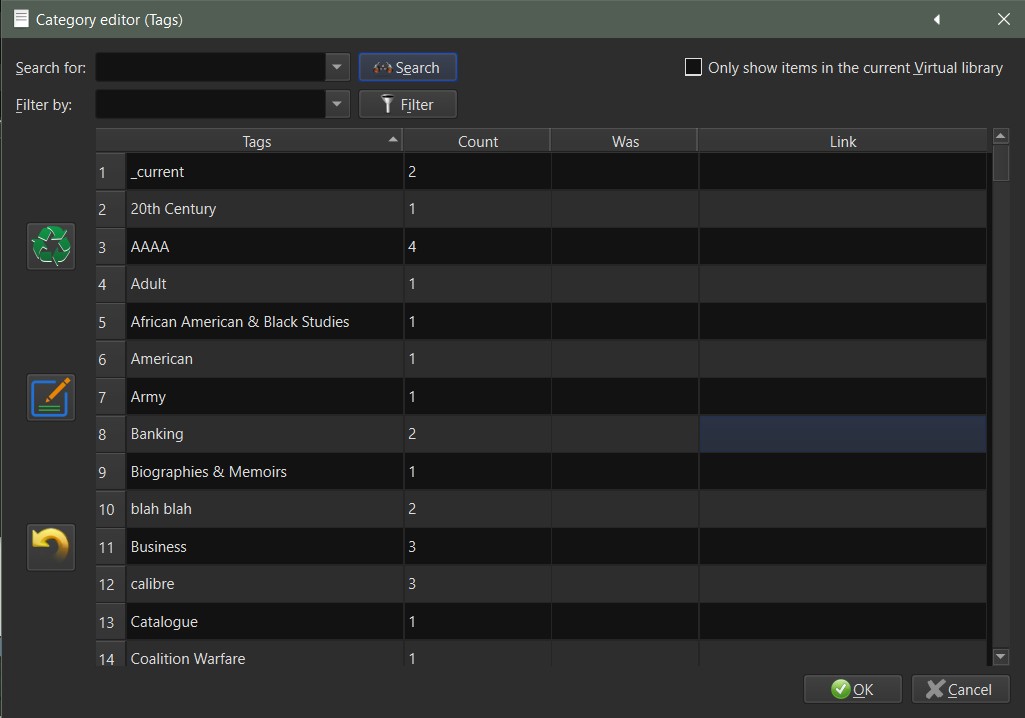Click the yellow undo arrow icon
The height and width of the screenshot is (718, 1025).
pos(51,547)
